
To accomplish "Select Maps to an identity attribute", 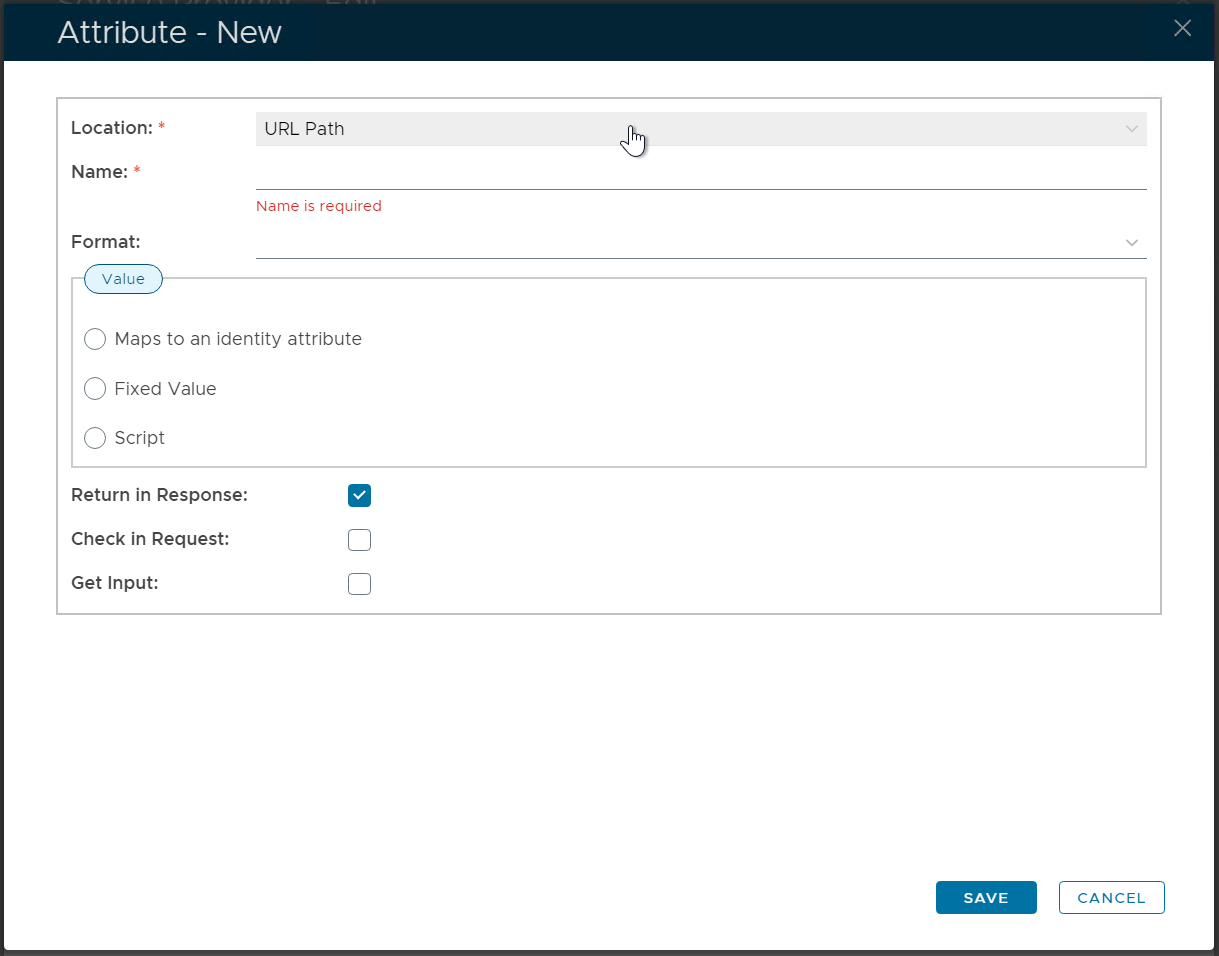I will click(96, 340).
